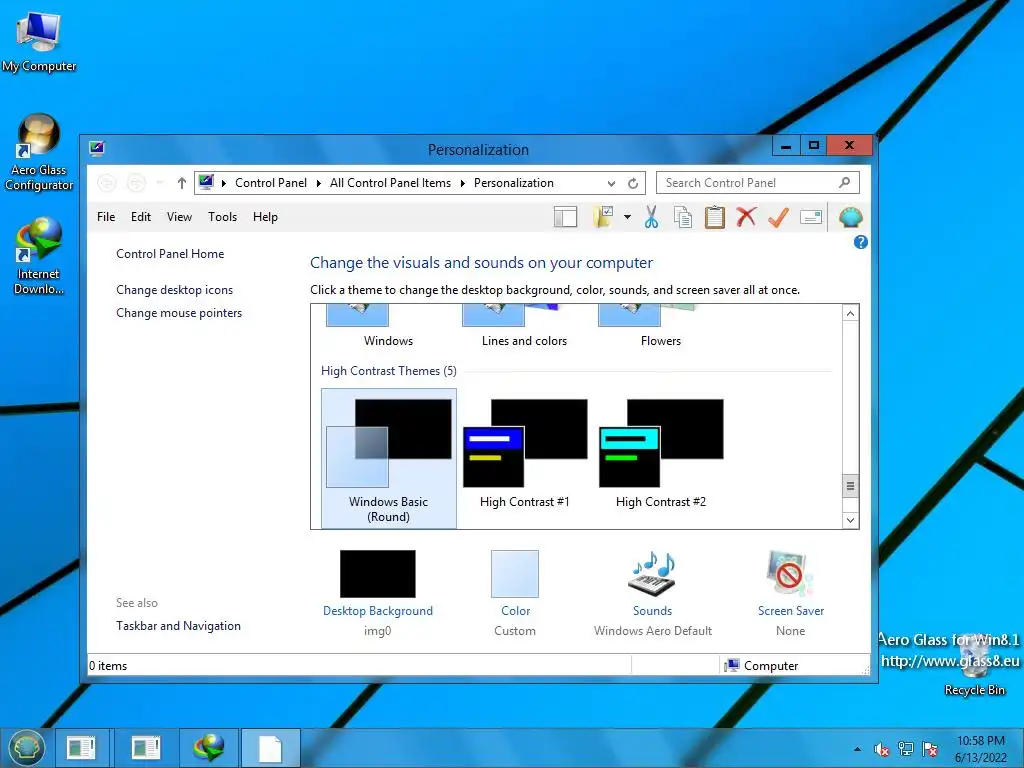Show hidden tray icons arrow
This screenshot has width=1024, height=768.
click(857, 749)
